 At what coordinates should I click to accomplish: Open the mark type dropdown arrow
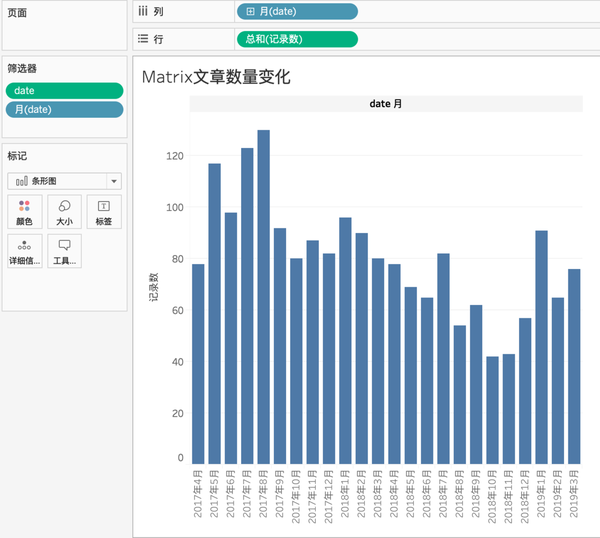pos(114,181)
